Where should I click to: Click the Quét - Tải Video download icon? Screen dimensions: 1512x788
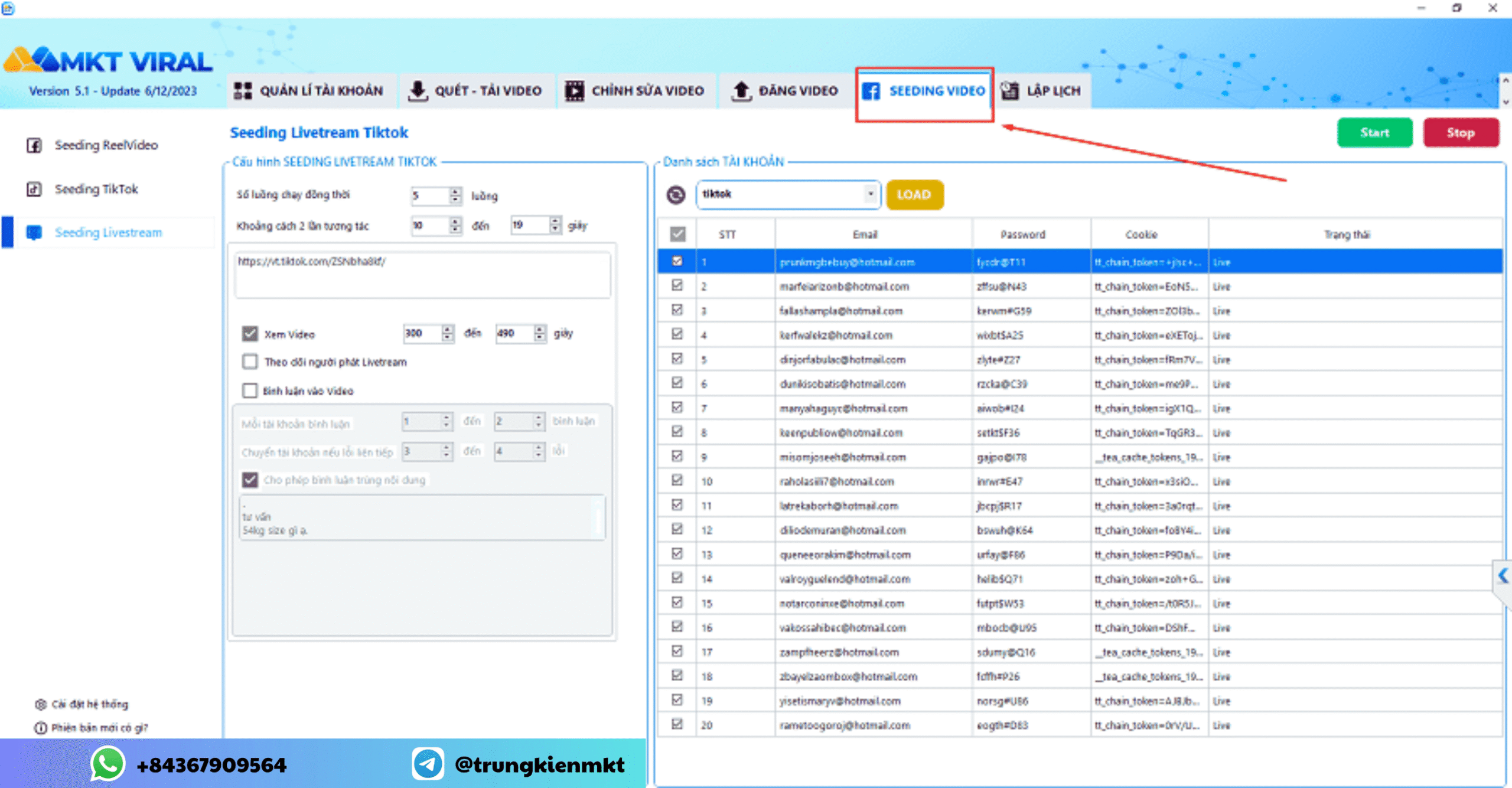[x=418, y=91]
